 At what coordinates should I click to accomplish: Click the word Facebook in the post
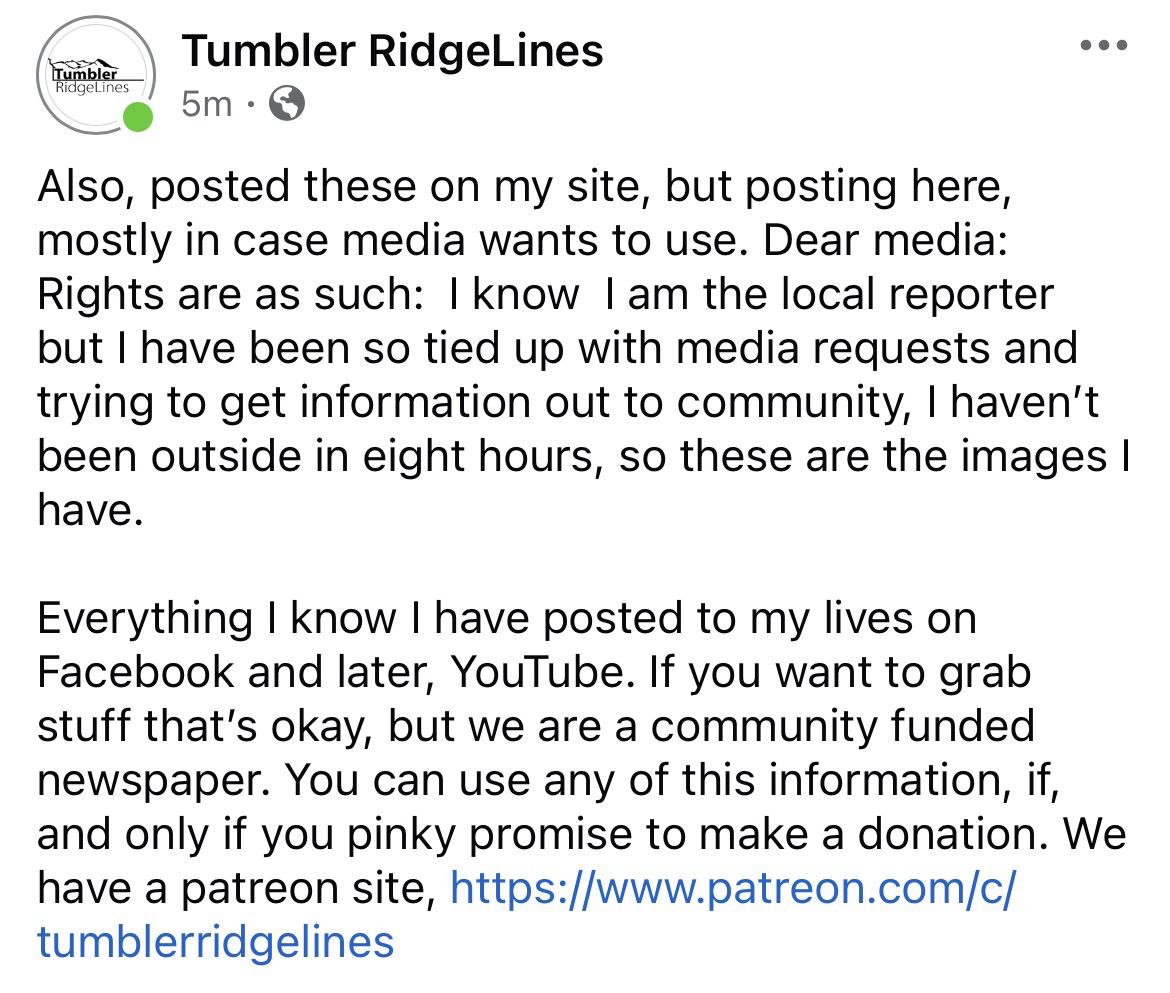pyautogui.click(x=136, y=672)
